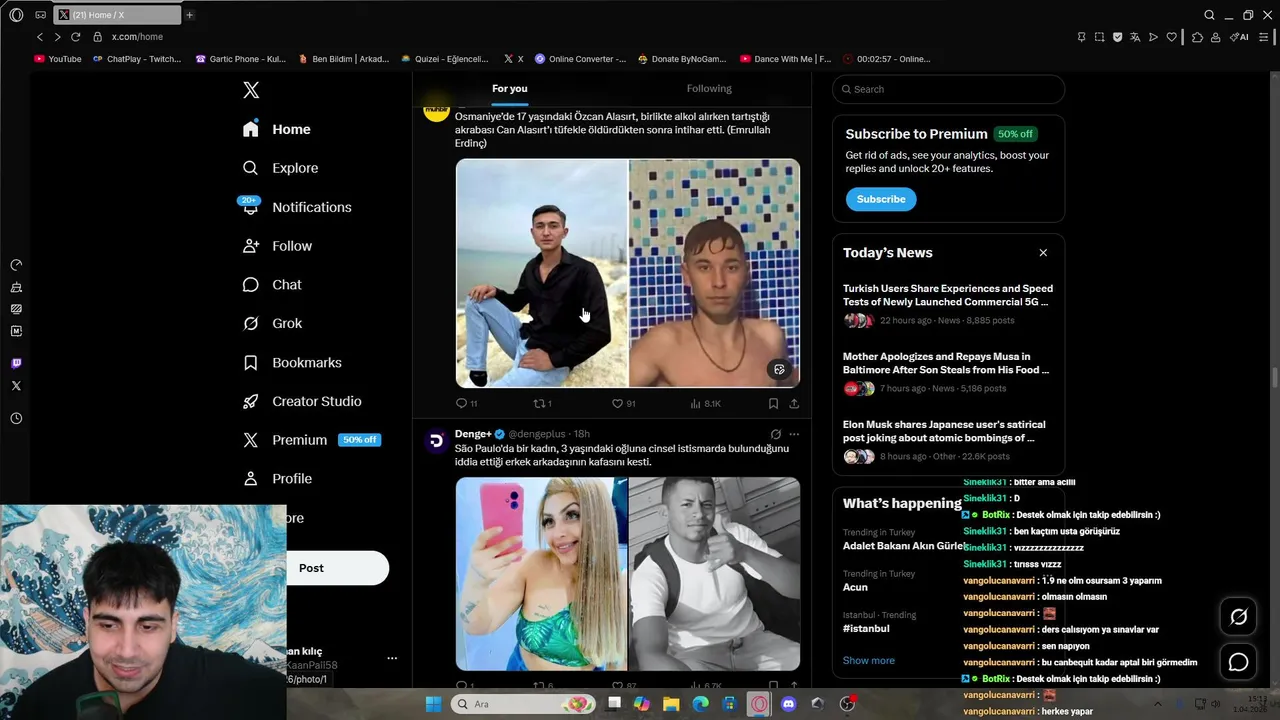Image resolution: width=1280 pixels, height=720 pixels.
Task: Open the image edit icon on the Osmaniye photo
Action: [x=779, y=369]
